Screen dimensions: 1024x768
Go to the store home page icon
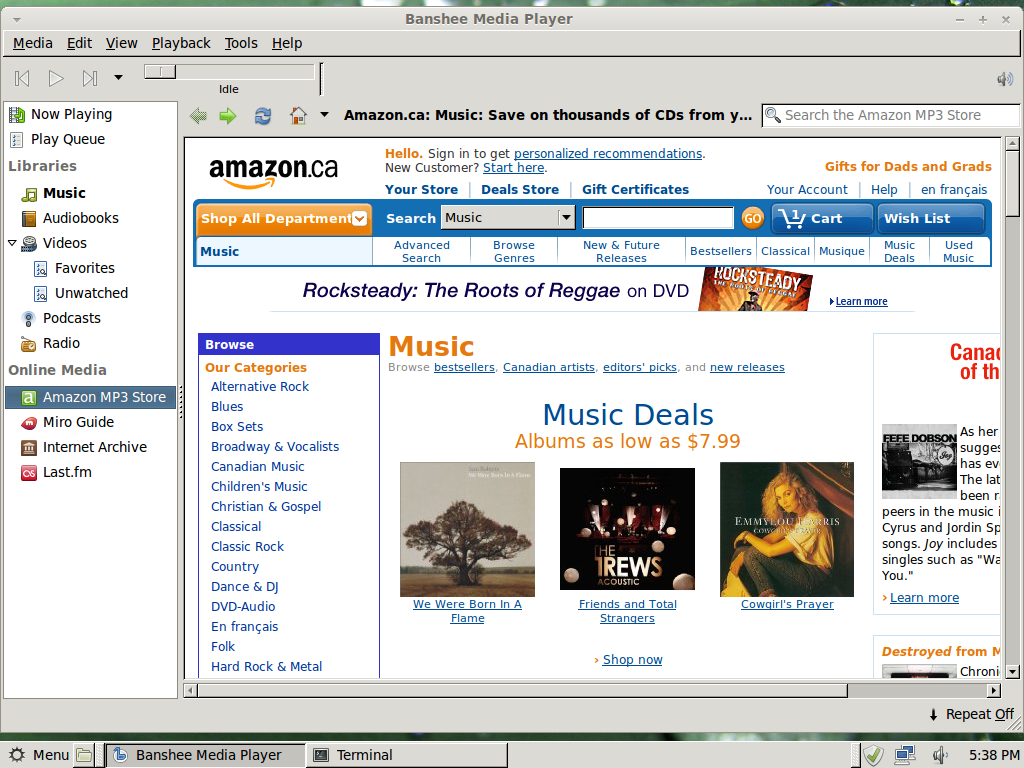tap(298, 116)
